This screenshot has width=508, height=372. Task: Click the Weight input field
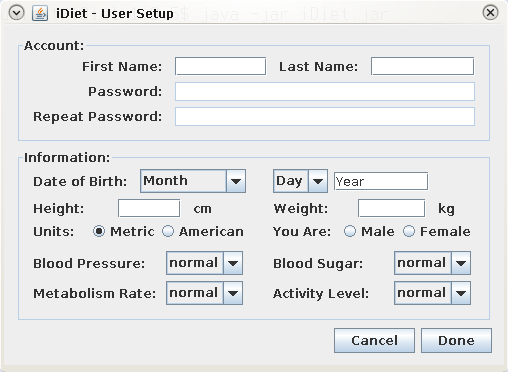[x=391, y=208]
